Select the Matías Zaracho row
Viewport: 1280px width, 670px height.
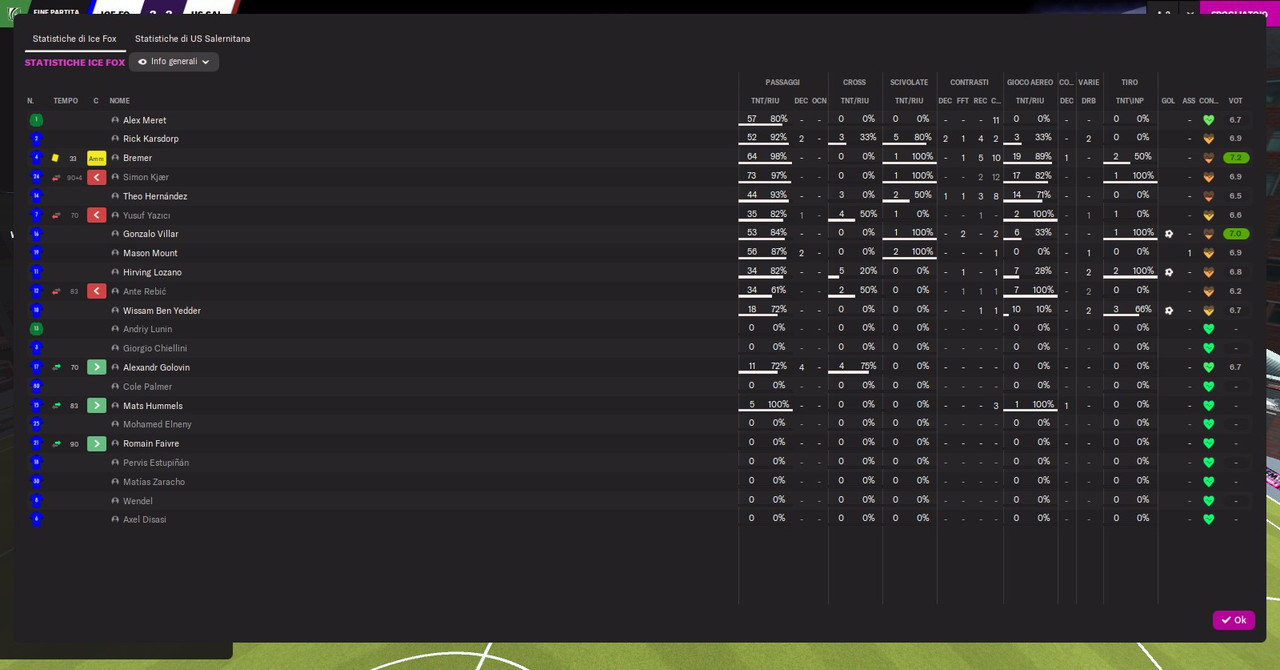640,481
